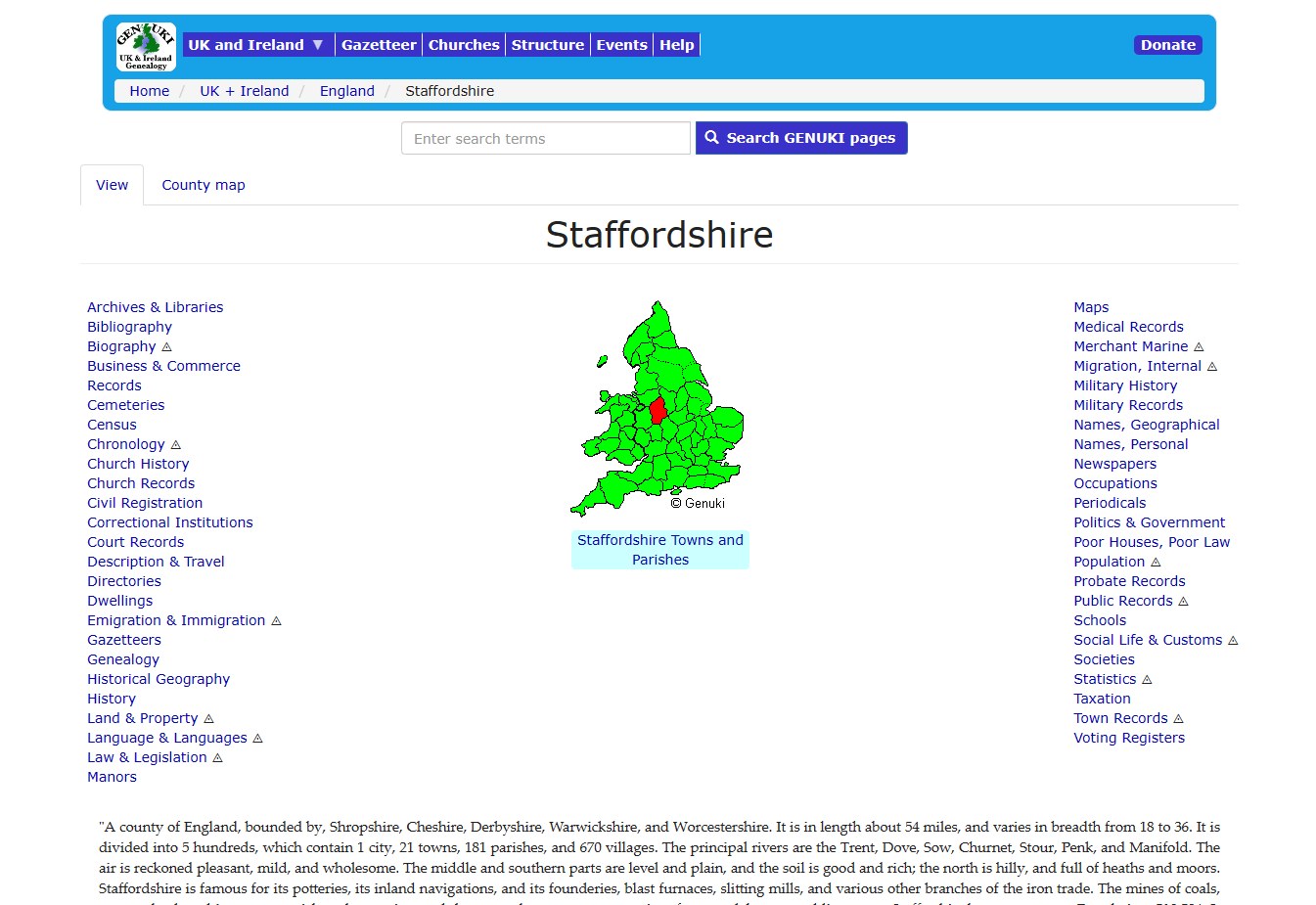Switch to the County map tab

pos(204,185)
